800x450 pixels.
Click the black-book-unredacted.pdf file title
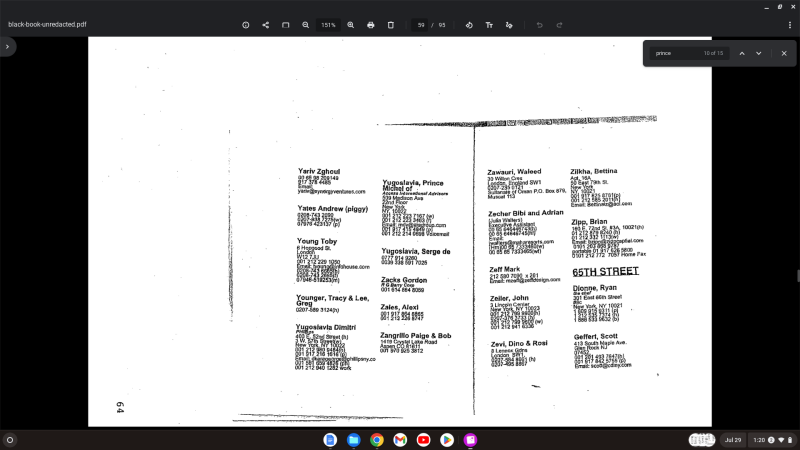coord(47,24)
